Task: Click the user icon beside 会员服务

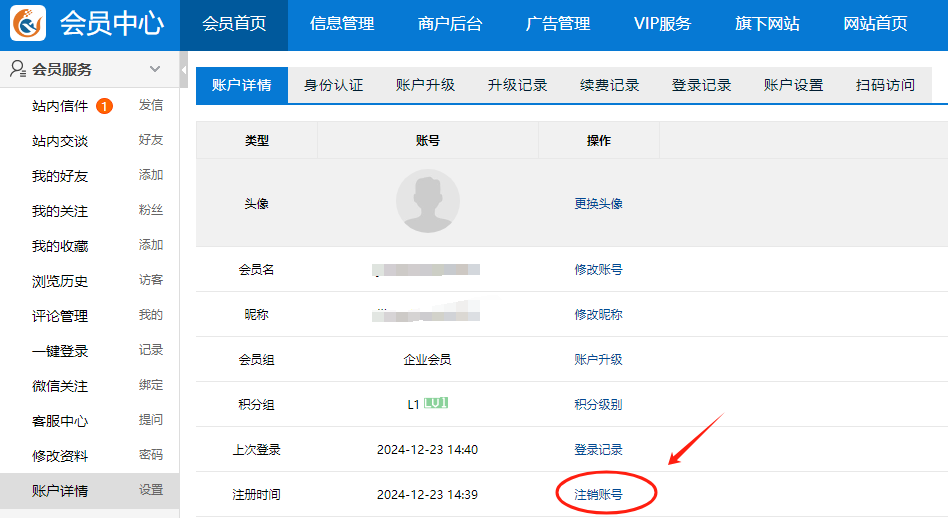Action: [17, 69]
